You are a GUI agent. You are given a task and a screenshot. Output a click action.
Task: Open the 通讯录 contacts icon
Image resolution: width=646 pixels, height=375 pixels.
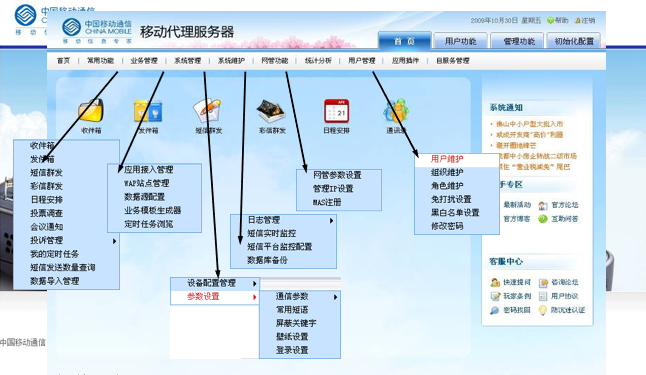(x=396, y=111)
